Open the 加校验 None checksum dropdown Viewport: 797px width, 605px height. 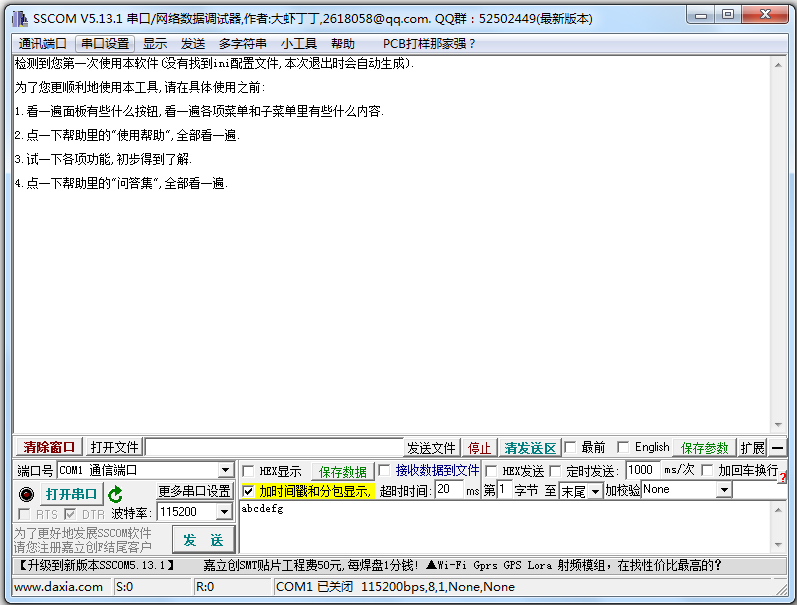(724, 490)
